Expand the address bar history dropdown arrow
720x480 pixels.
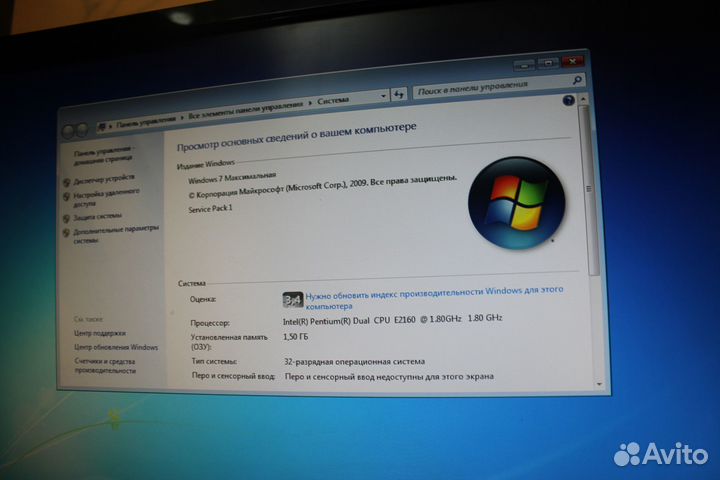pos(383,96)
